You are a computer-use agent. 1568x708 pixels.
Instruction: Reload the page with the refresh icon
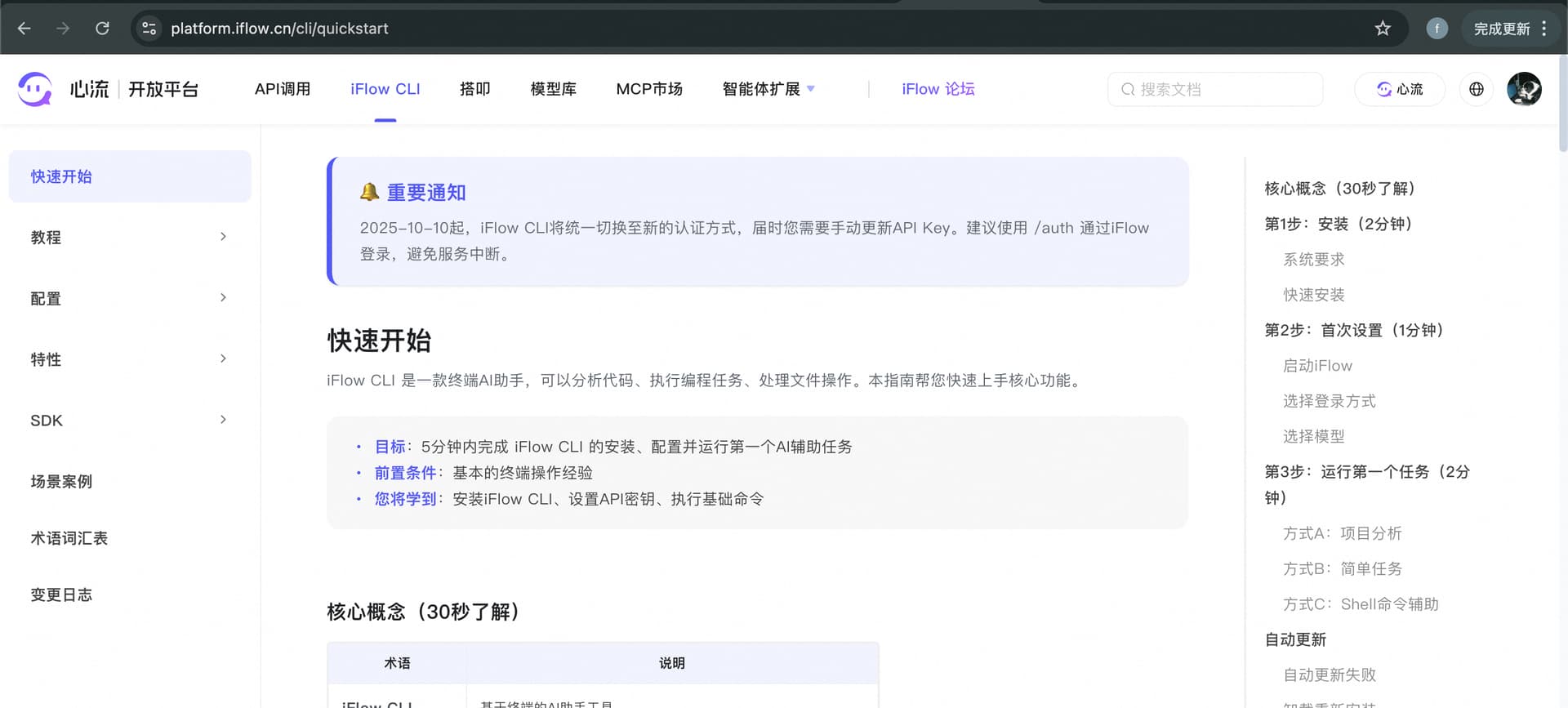102,29
